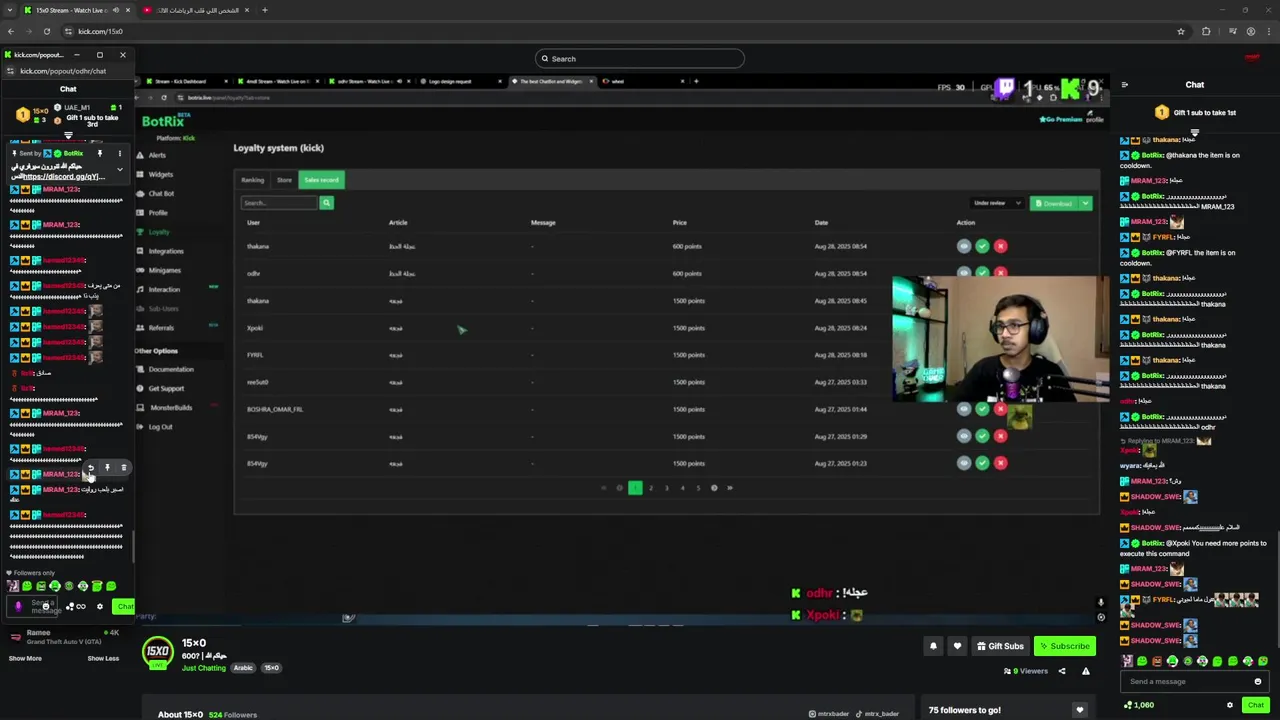
Task: Click the follow heart icon beside Gift Subs
Action: tap(957, 646)
